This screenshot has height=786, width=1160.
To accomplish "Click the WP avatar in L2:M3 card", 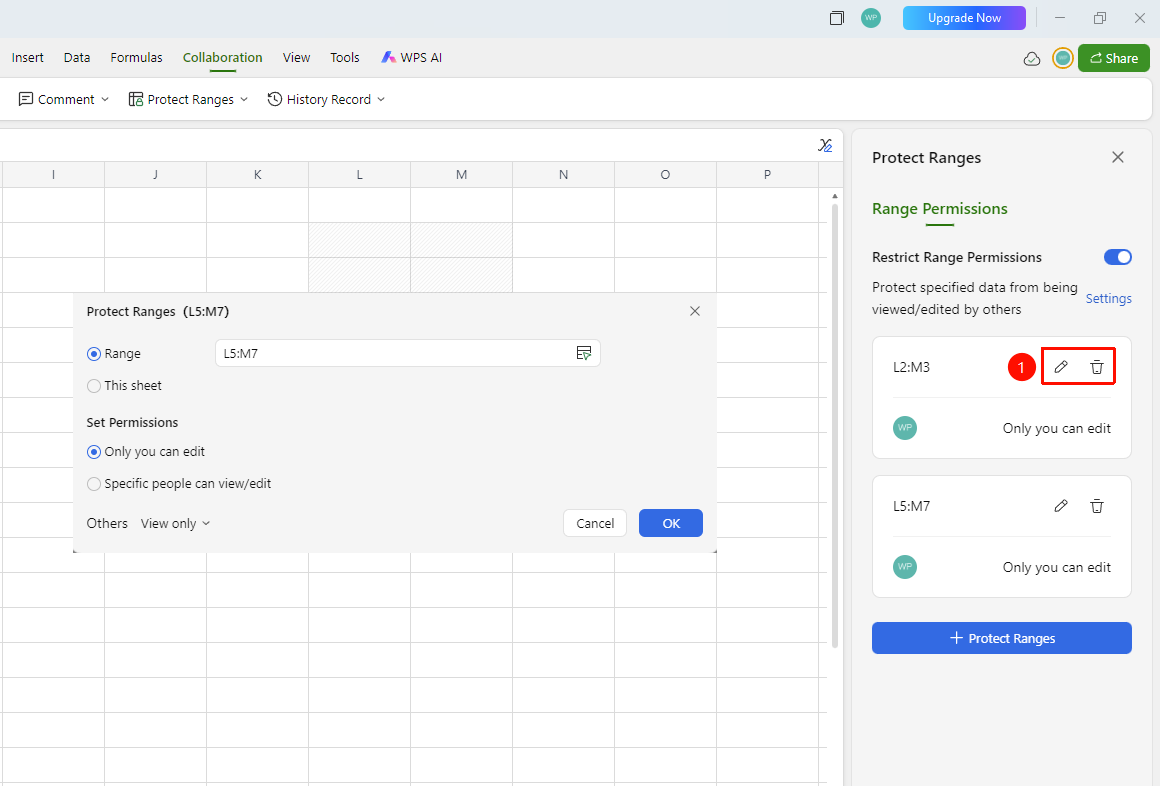I will (x=905, y=428).
